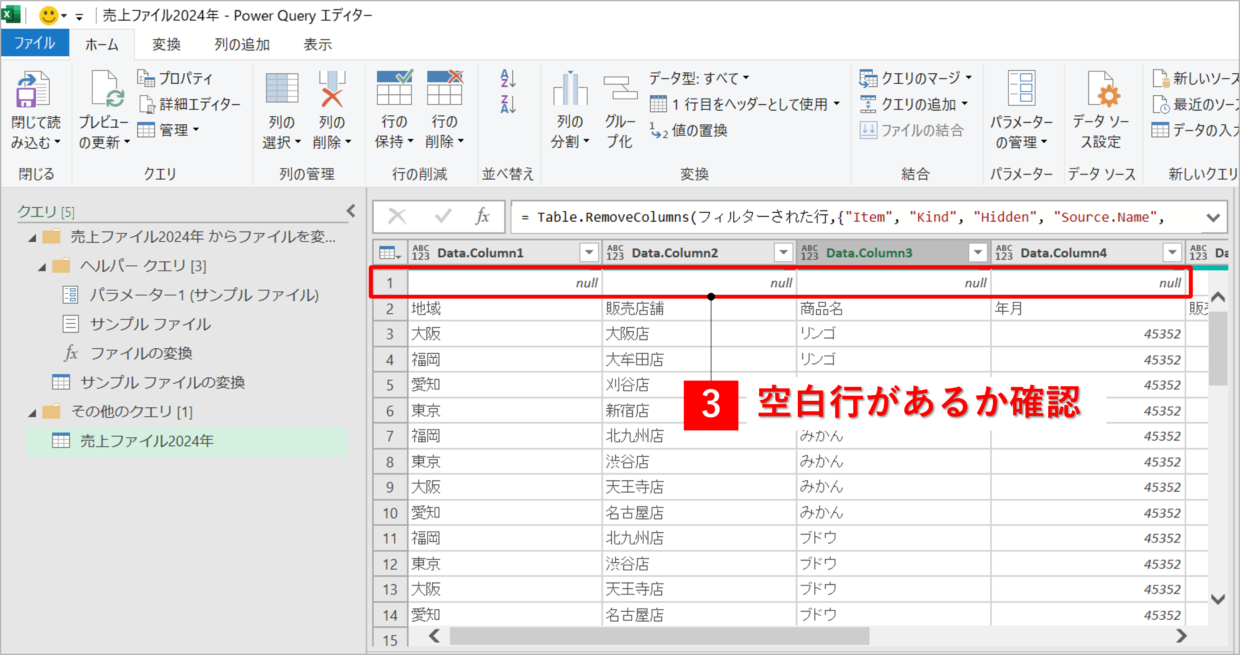Launch the 詳細エディター (Advanced Editor)
Viewport: 1240px width, 655px height.
tap(189, 104)
